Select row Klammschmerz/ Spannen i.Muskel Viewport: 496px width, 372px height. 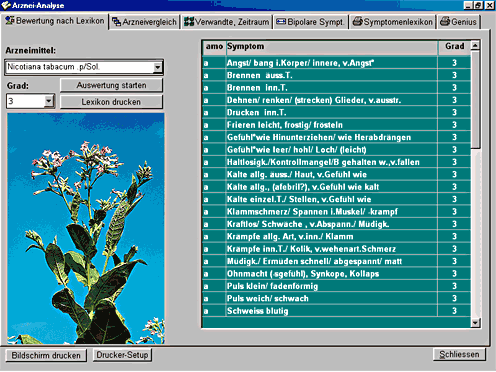pyautogui.click(x=337, y=212)
